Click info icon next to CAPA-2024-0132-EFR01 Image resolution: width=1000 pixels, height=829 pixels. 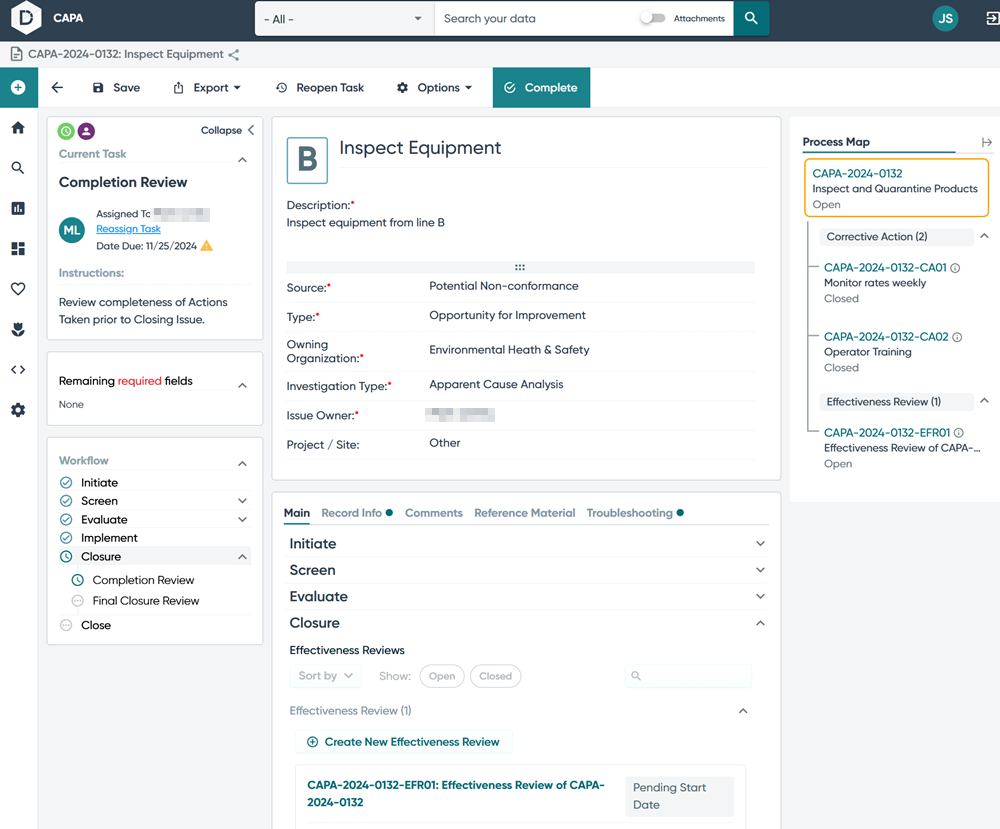coord(959,432)
